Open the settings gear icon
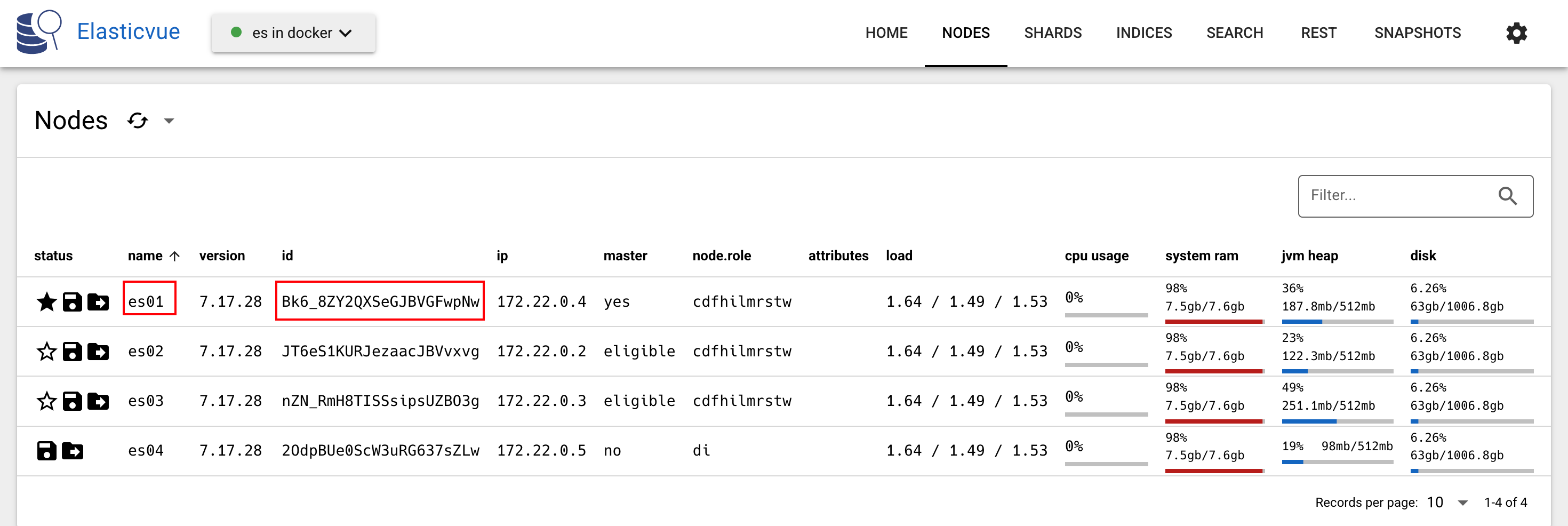The image size is (1568, 526). coord(1516,33)
